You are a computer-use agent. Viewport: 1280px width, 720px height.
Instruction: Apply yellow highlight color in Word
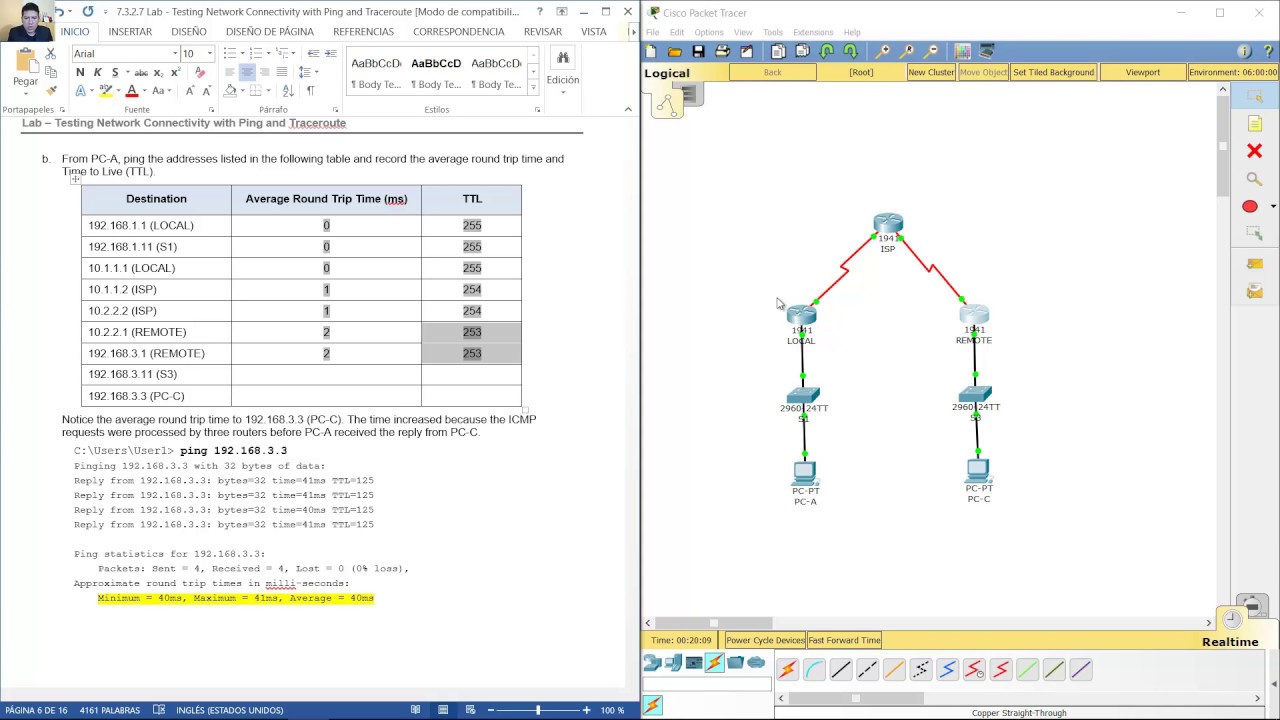[106, 91]
